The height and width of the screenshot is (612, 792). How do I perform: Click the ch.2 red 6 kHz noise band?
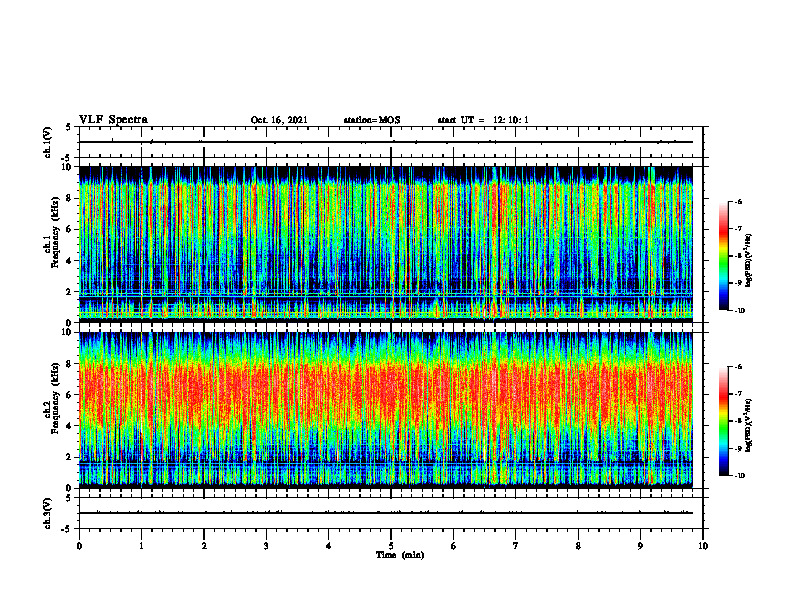click(386, 394)
